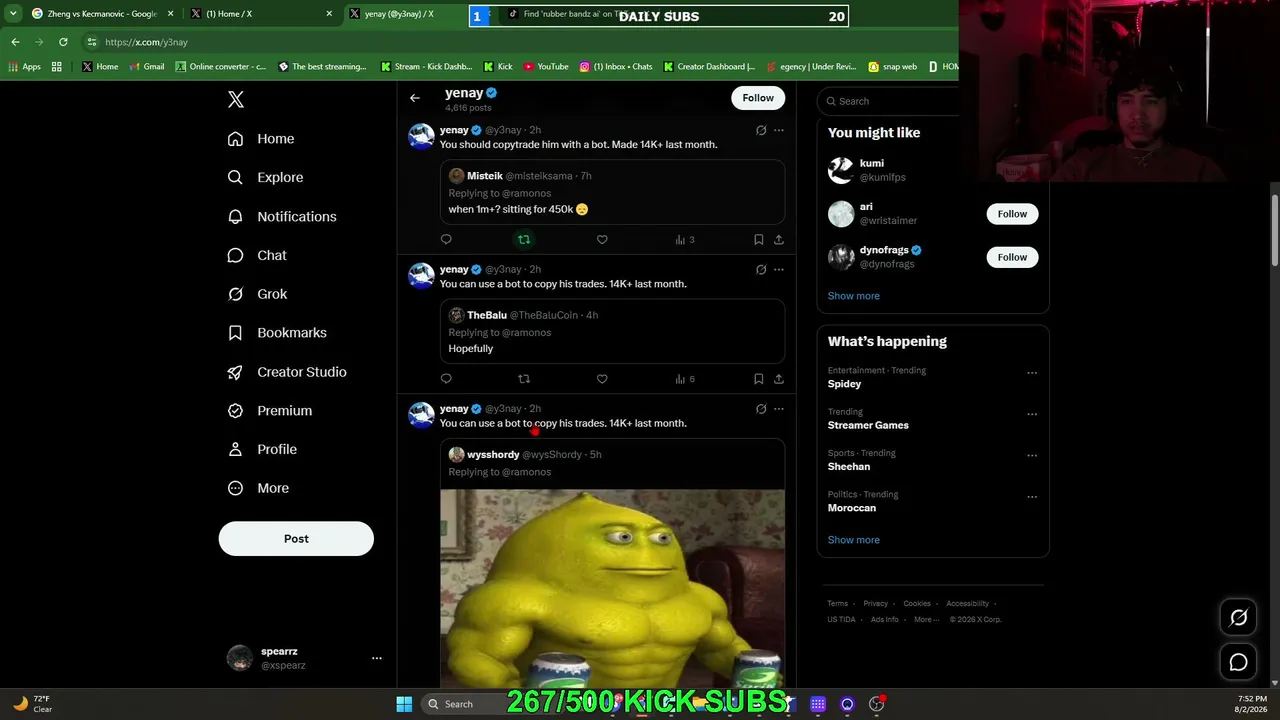Follow yenay from the profile header
This screenshot has height=720, width=1280.
click(x=758, y=98)
